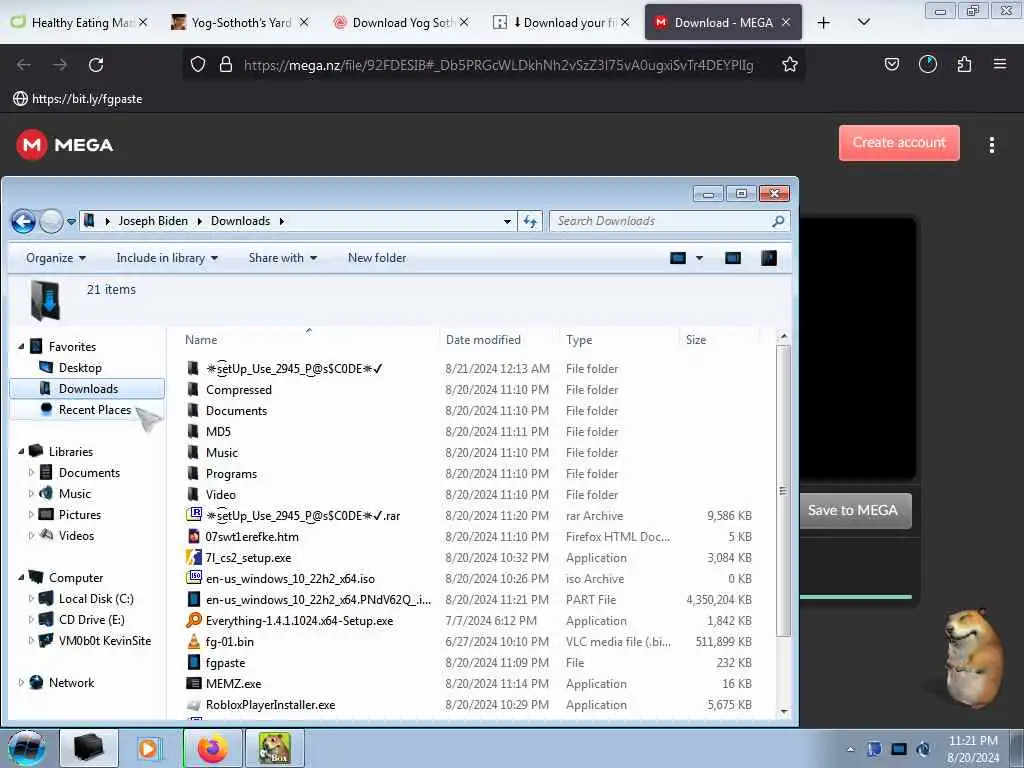
Task: Click the Save to MEGA button
Action: (x=852, y=511)
